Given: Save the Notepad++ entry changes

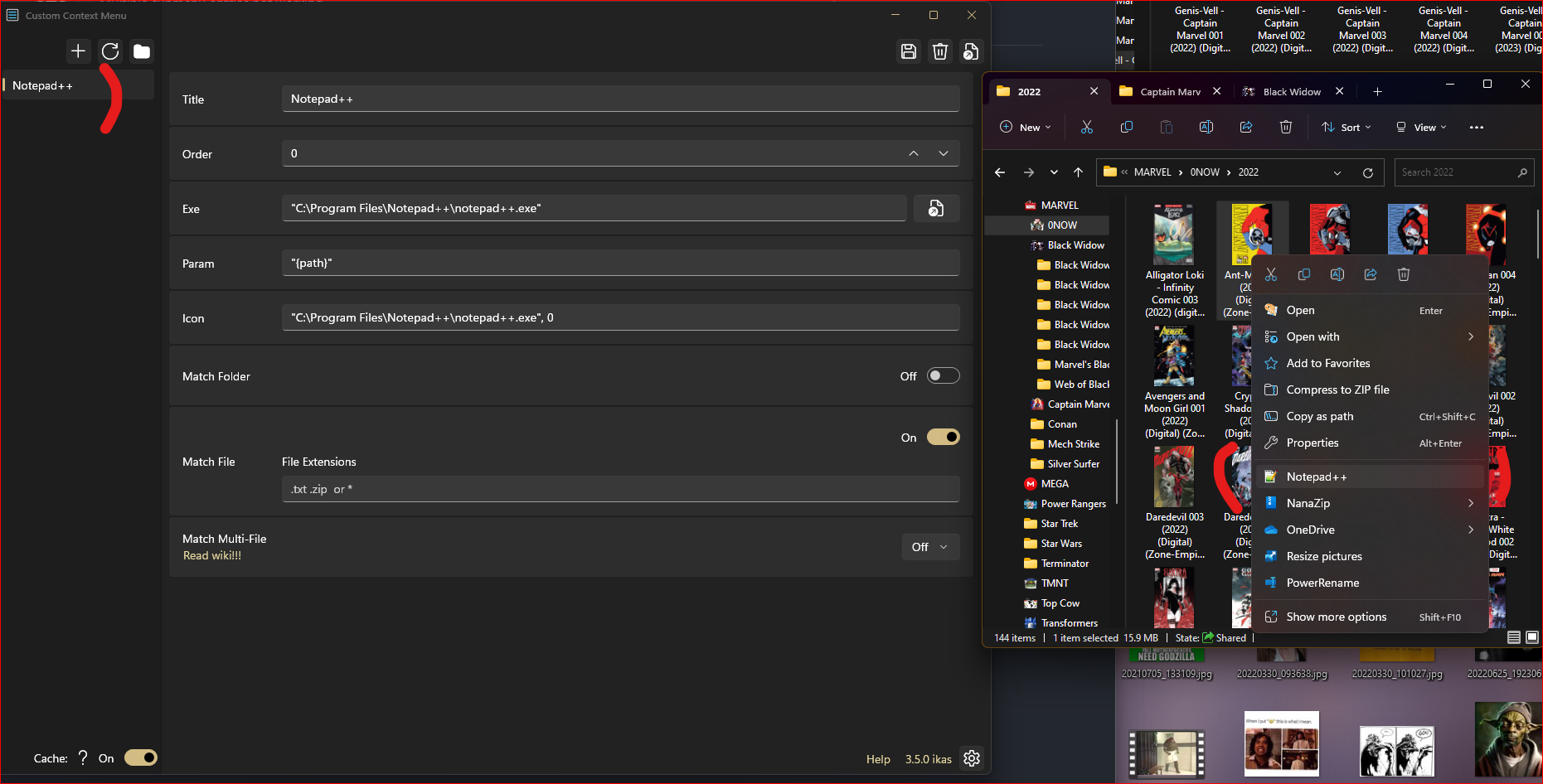Looking at the screenshot, I should [x=909, y=51].
